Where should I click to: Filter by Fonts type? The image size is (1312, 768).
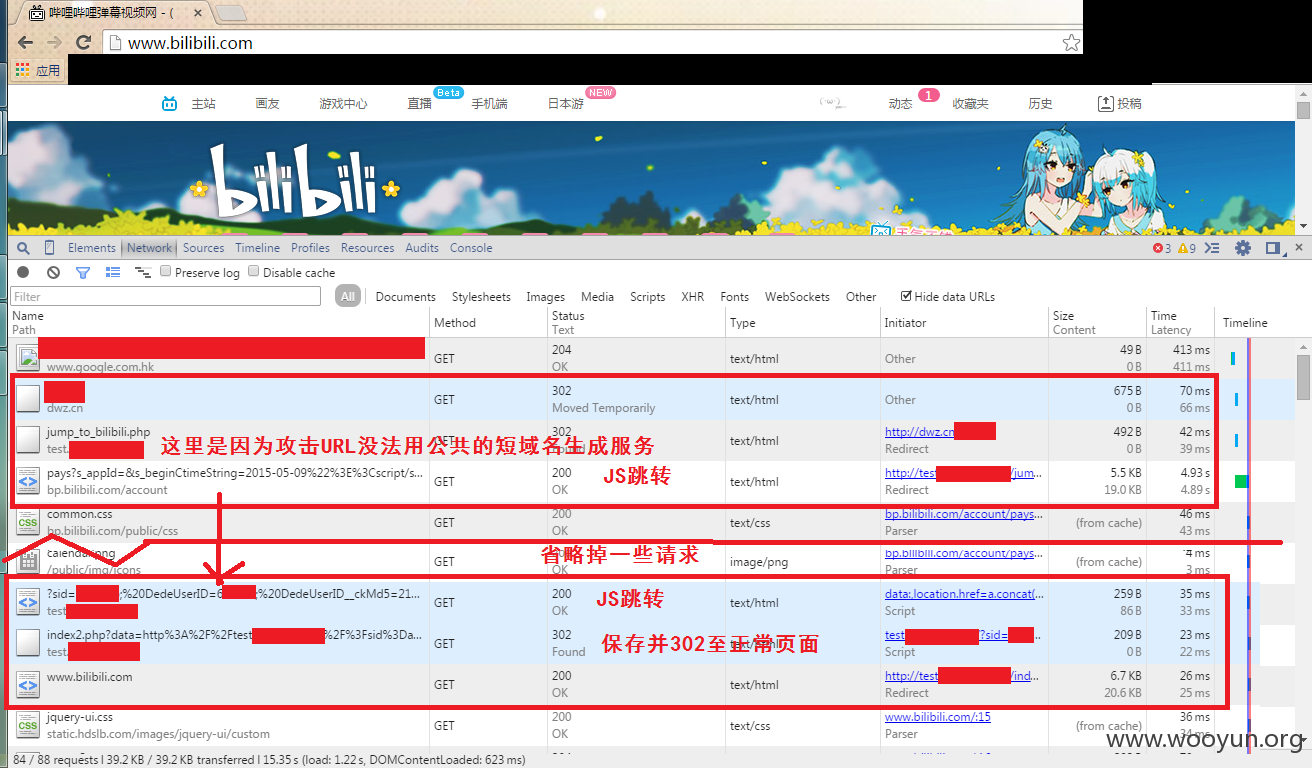735,297
